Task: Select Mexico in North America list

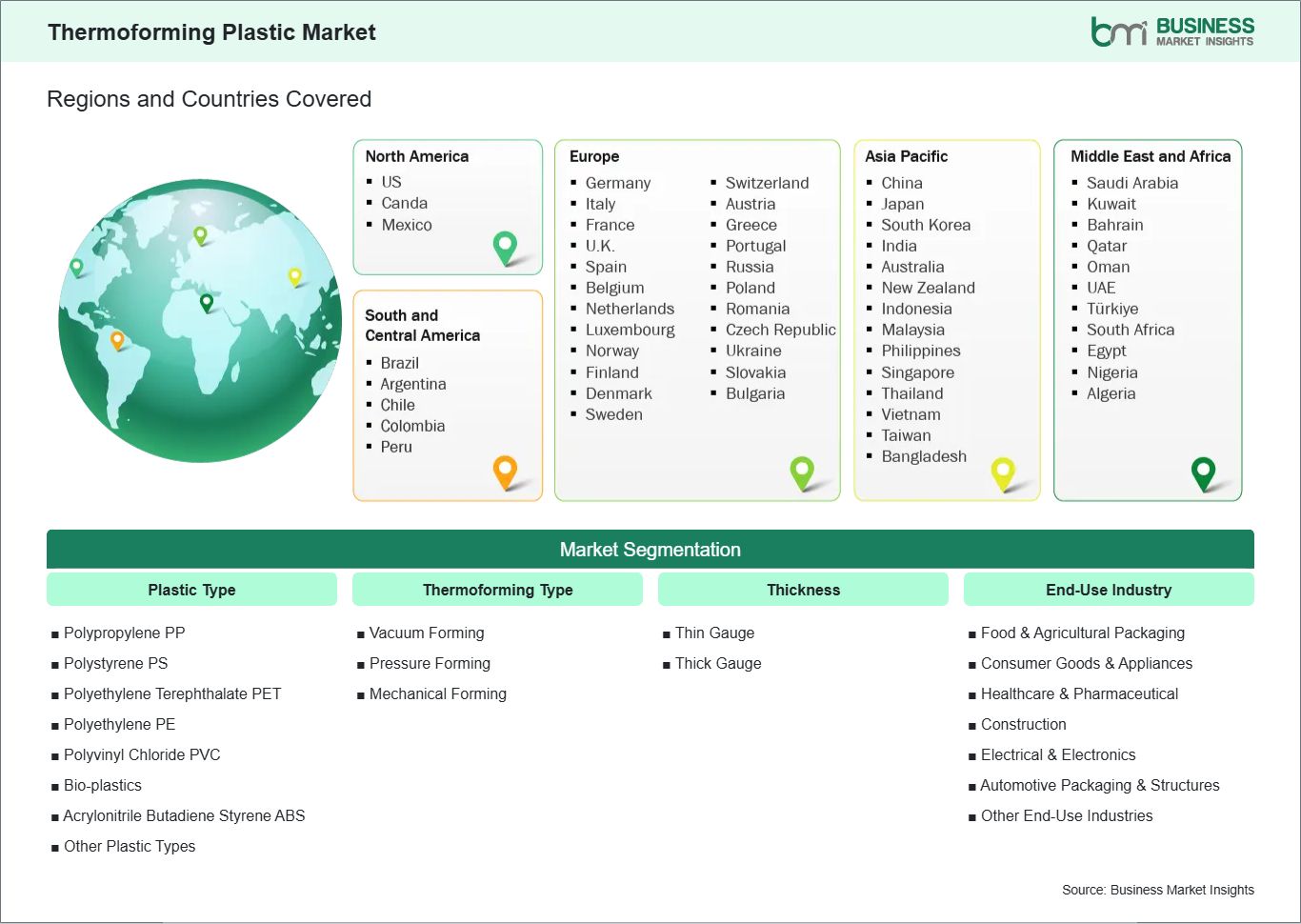Action: click(407, 225)
